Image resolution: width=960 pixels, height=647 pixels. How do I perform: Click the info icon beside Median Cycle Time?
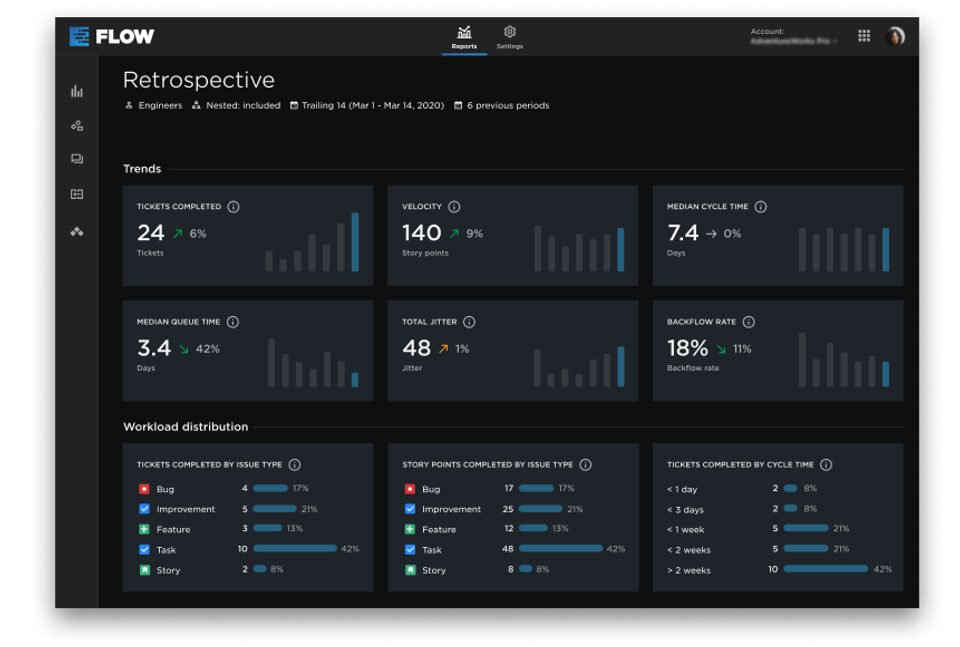(760, 207)
